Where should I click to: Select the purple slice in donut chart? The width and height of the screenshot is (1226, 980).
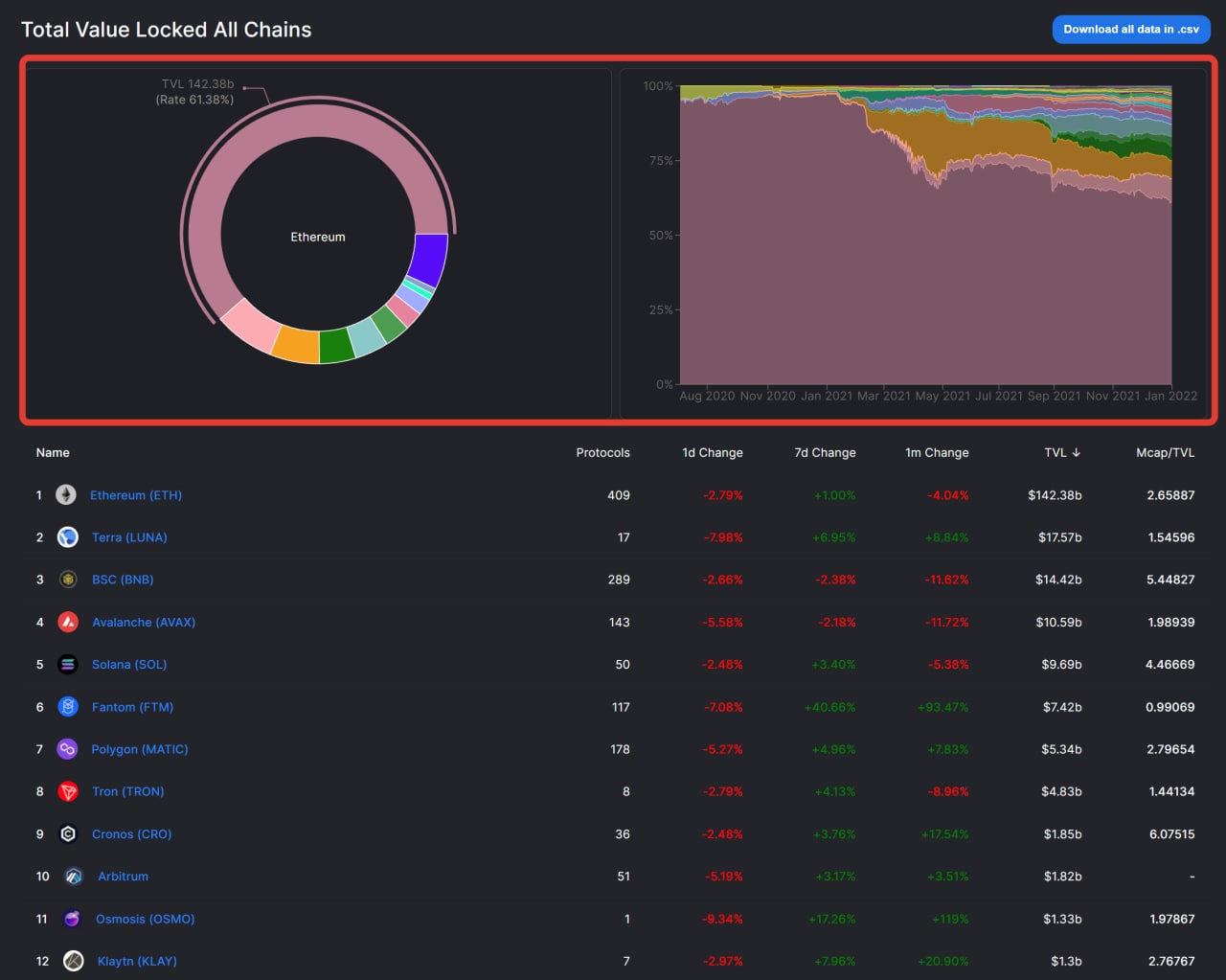pos(429,259)
